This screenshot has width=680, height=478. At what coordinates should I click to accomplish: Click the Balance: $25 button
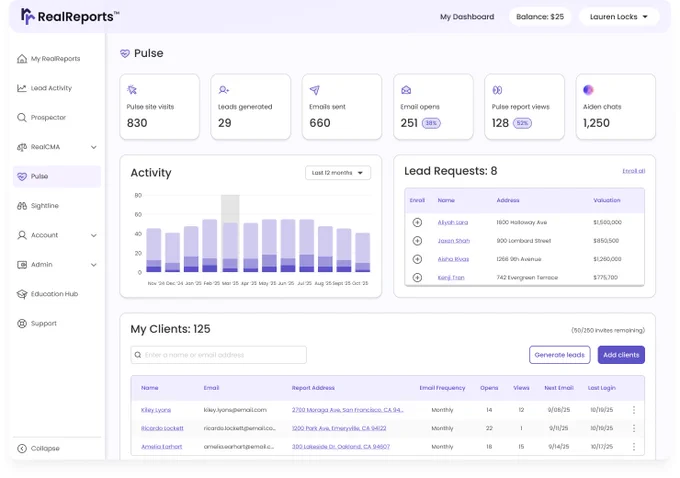click(x=540, y=17)
